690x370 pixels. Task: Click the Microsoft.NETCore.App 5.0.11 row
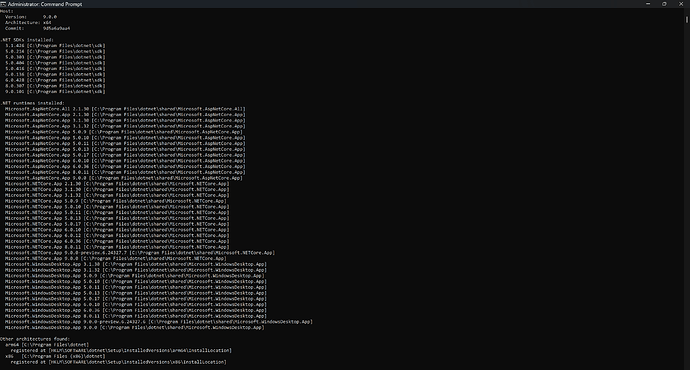(117, 212)
